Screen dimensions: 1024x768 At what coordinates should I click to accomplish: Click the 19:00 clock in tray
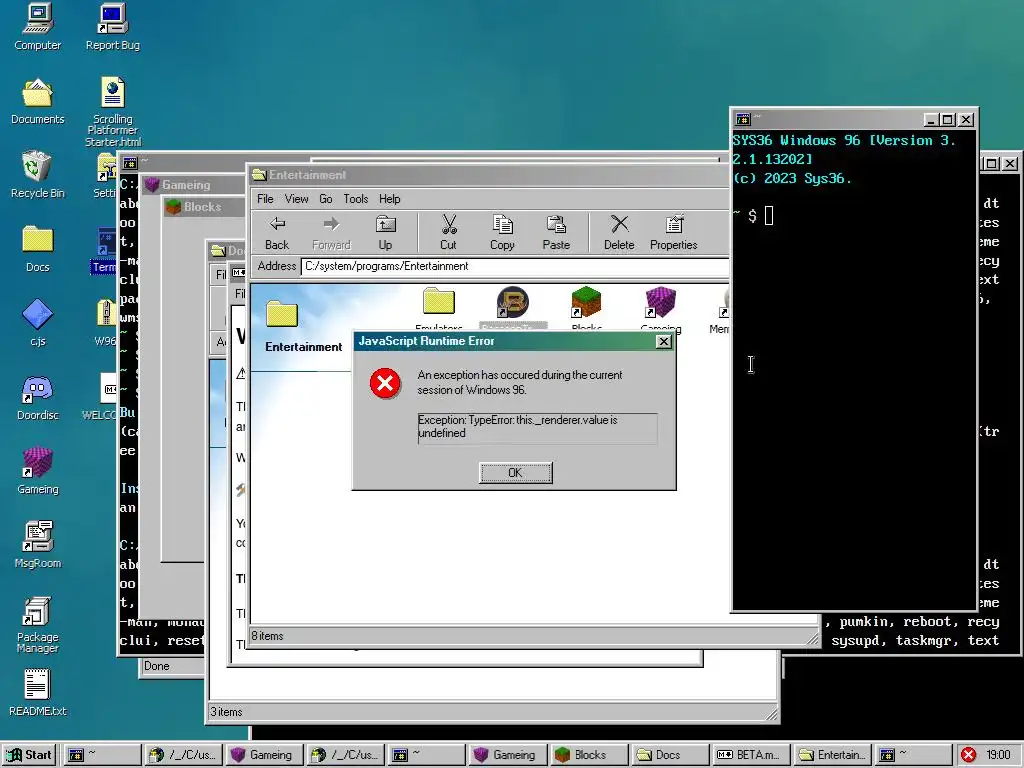click(x=998, y=755)
